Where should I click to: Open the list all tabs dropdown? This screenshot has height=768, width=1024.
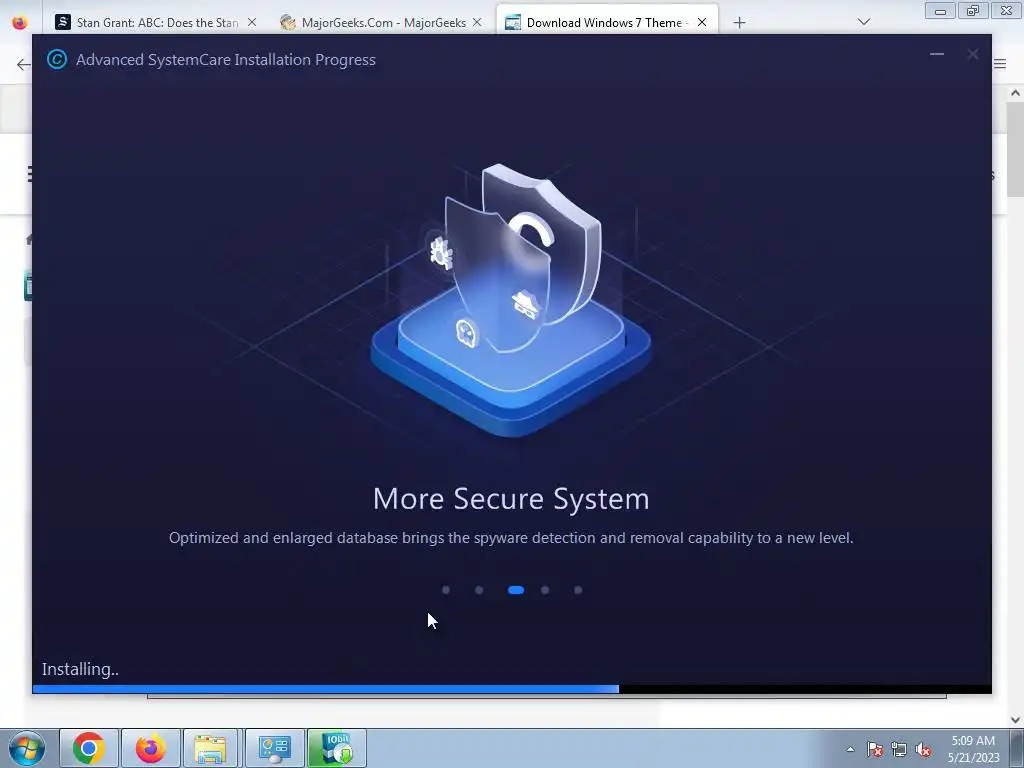tap(864, 22)
